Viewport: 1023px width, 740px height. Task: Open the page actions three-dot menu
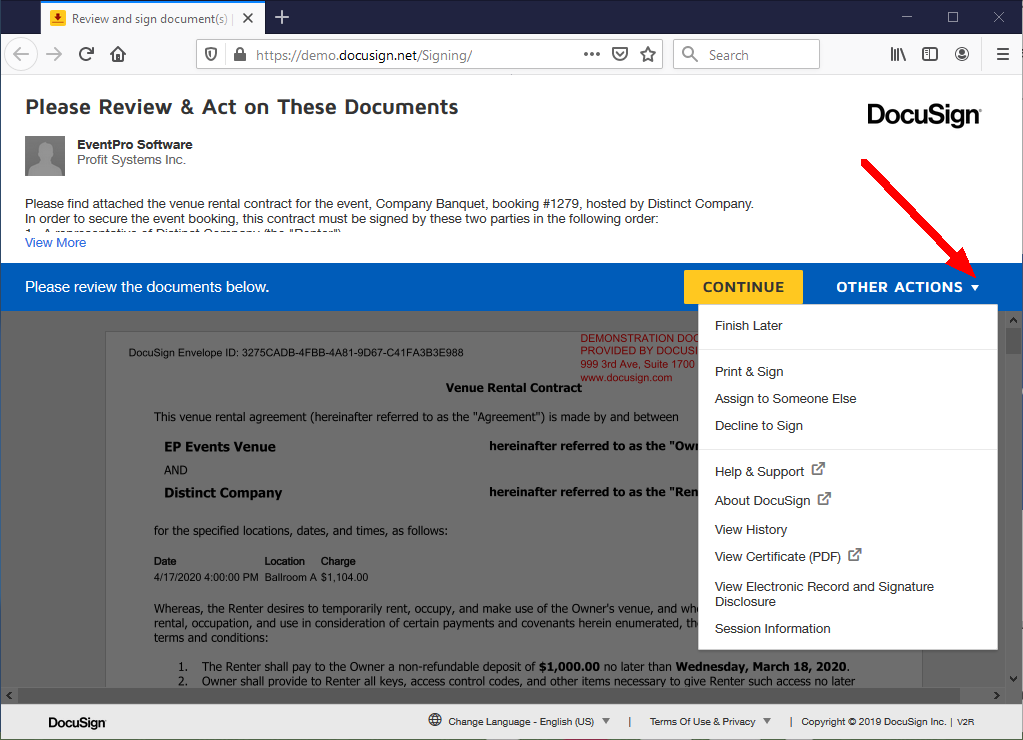click(x=592, y=54)
